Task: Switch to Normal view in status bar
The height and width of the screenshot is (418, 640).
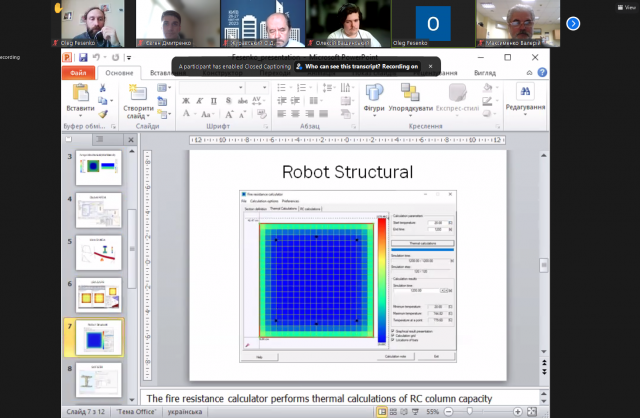Action: (382, 411)
